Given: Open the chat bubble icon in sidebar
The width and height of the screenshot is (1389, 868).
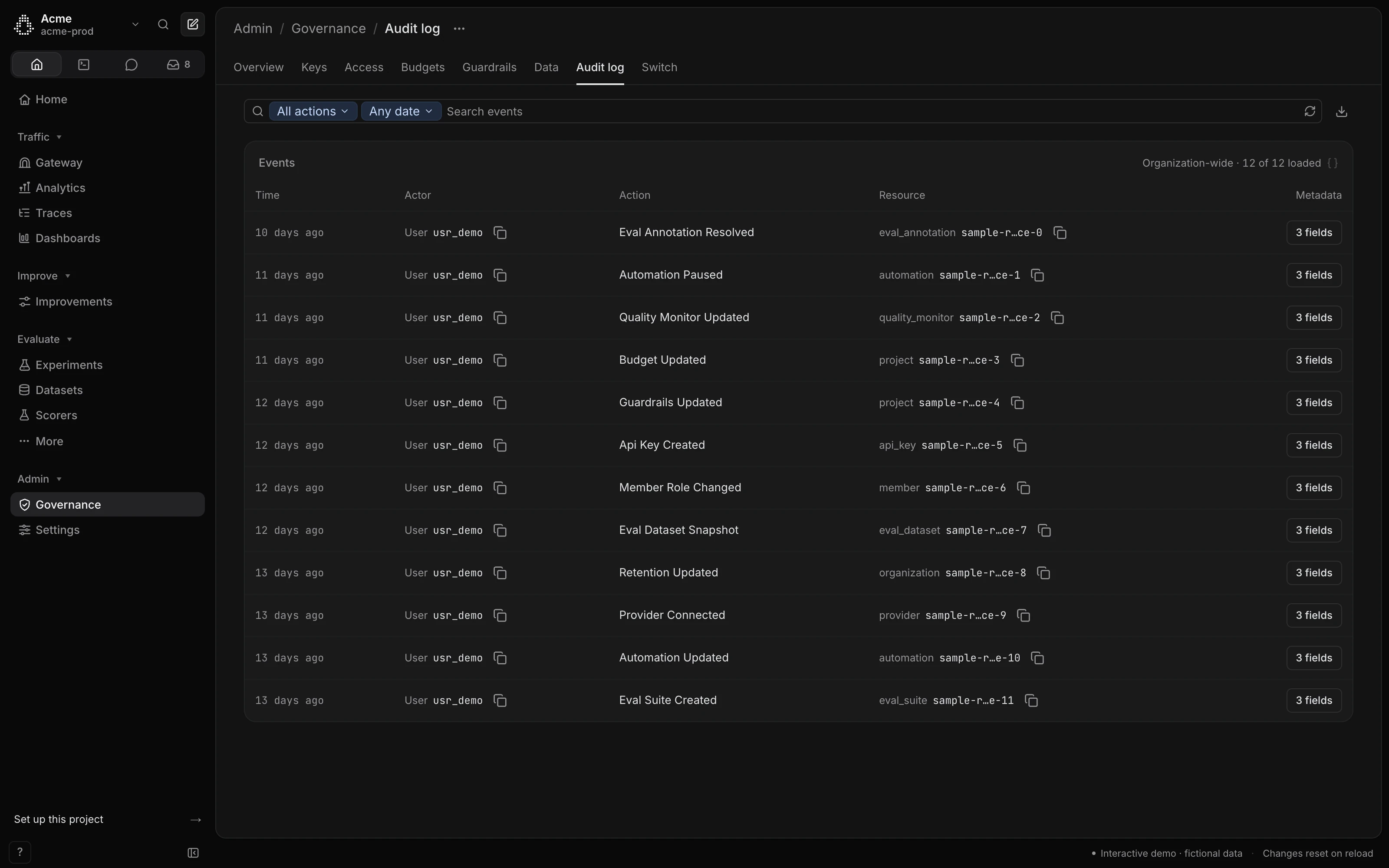Looking at the screenshot, I should (132, 64).
